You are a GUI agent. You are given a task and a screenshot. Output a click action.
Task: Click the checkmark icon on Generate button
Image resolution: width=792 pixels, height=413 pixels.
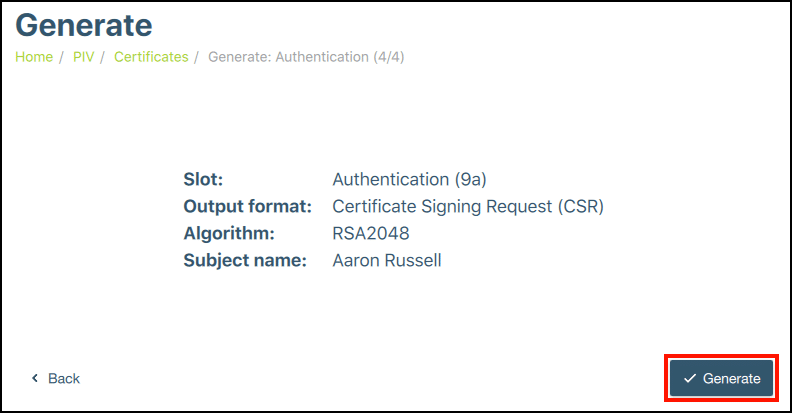(689, 379)
